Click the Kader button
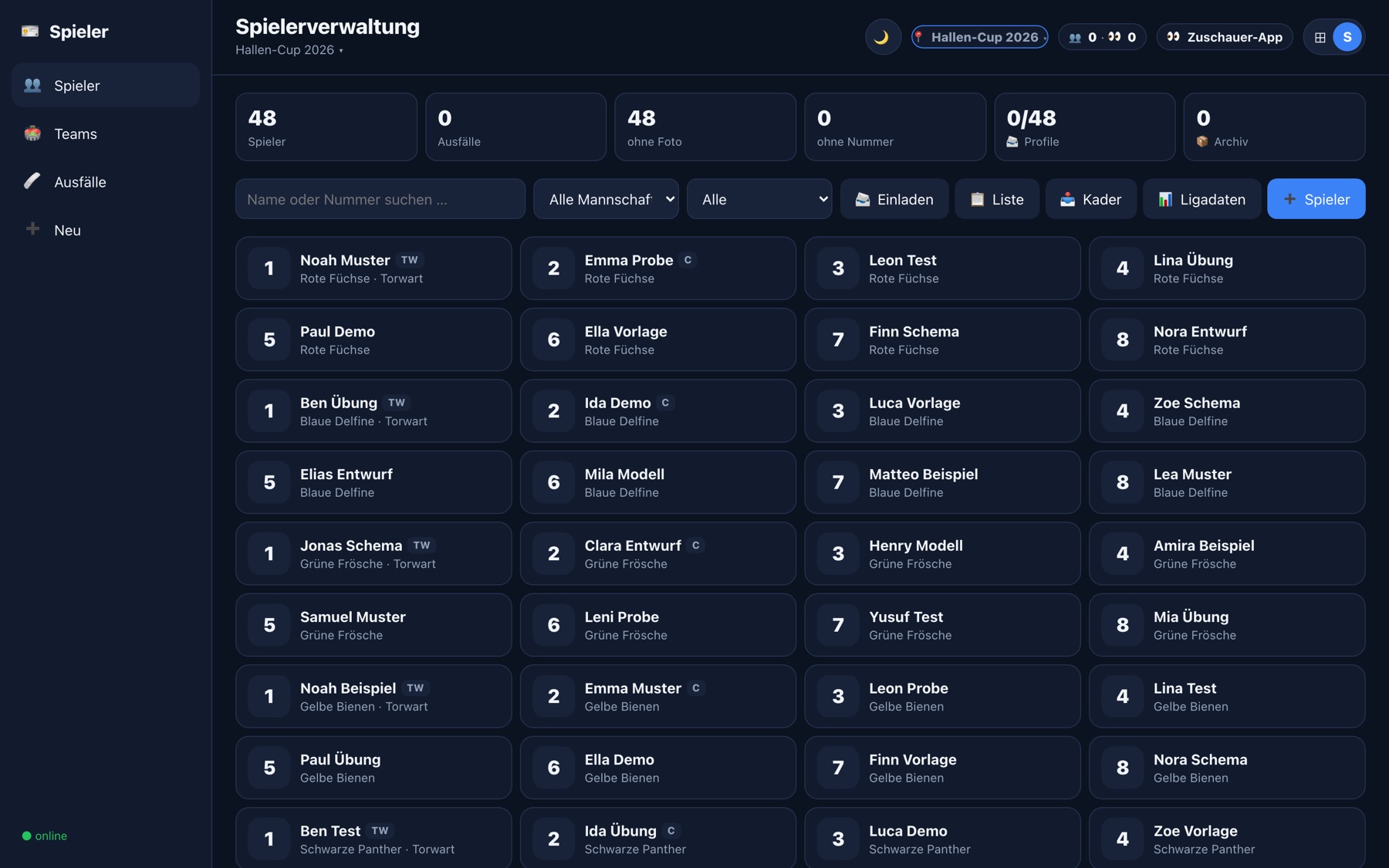 1091,199
